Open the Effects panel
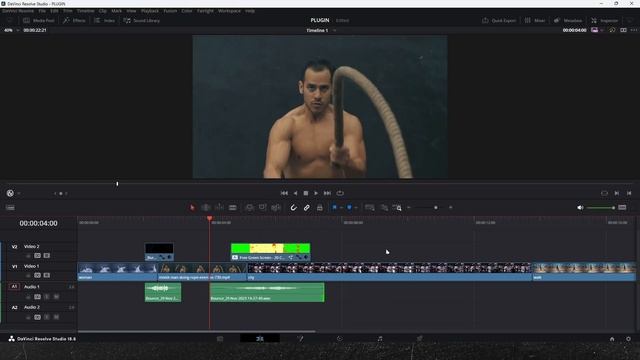The height and width of the screenshot is (360, 640). pyautogui.click(x=74, y=20)
